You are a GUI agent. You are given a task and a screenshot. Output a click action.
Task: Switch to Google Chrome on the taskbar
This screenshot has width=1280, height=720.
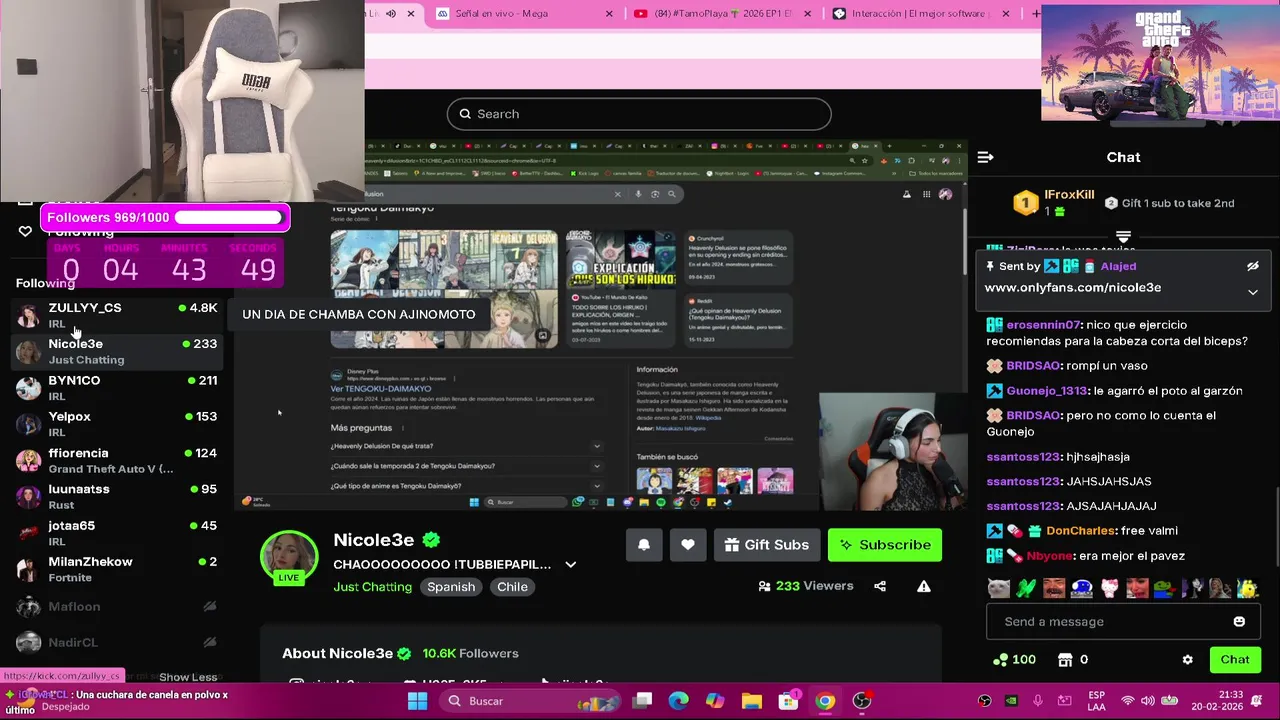[825, 701]
